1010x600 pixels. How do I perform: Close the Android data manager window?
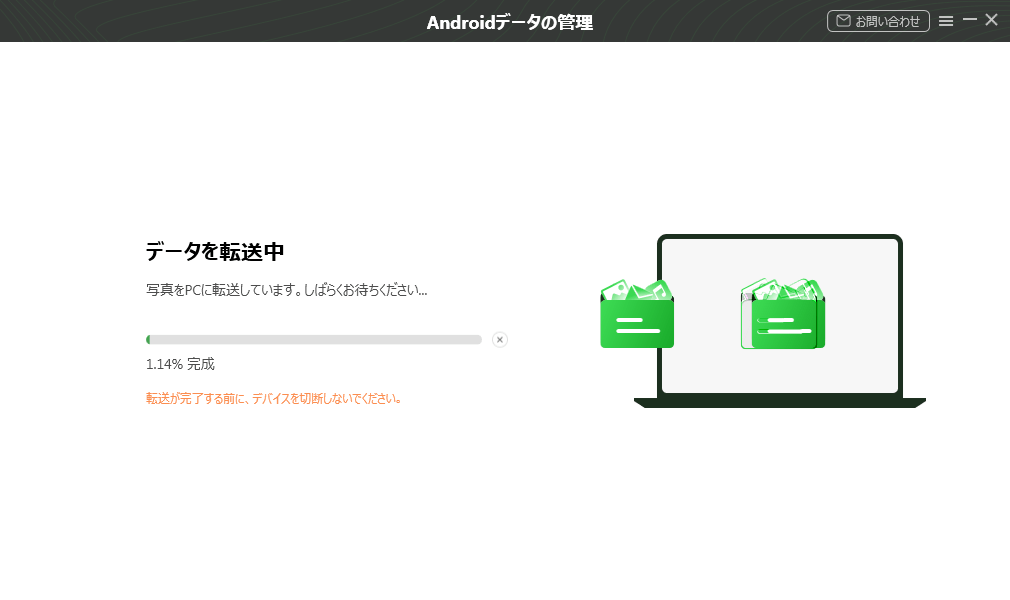point(992,20)
